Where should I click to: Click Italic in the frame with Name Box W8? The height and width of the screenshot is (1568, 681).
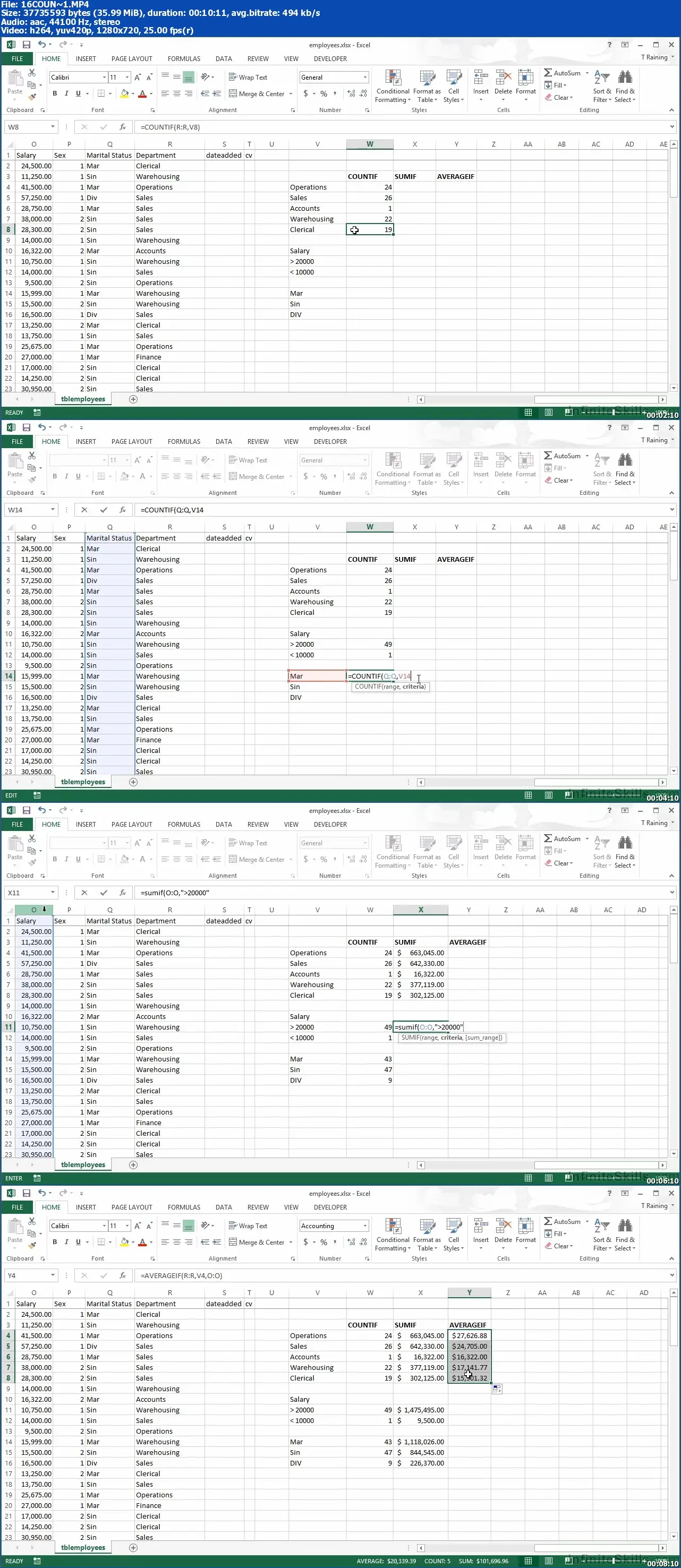click(66, 94)
